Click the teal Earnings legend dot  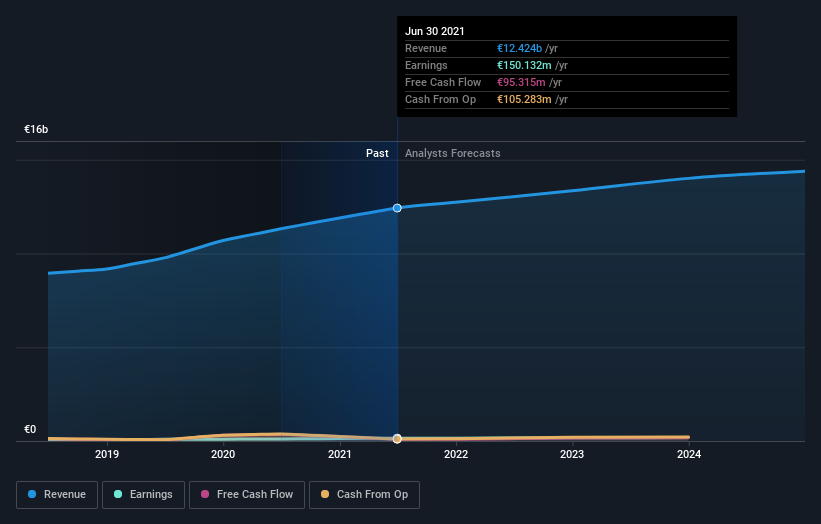point(118,494)
